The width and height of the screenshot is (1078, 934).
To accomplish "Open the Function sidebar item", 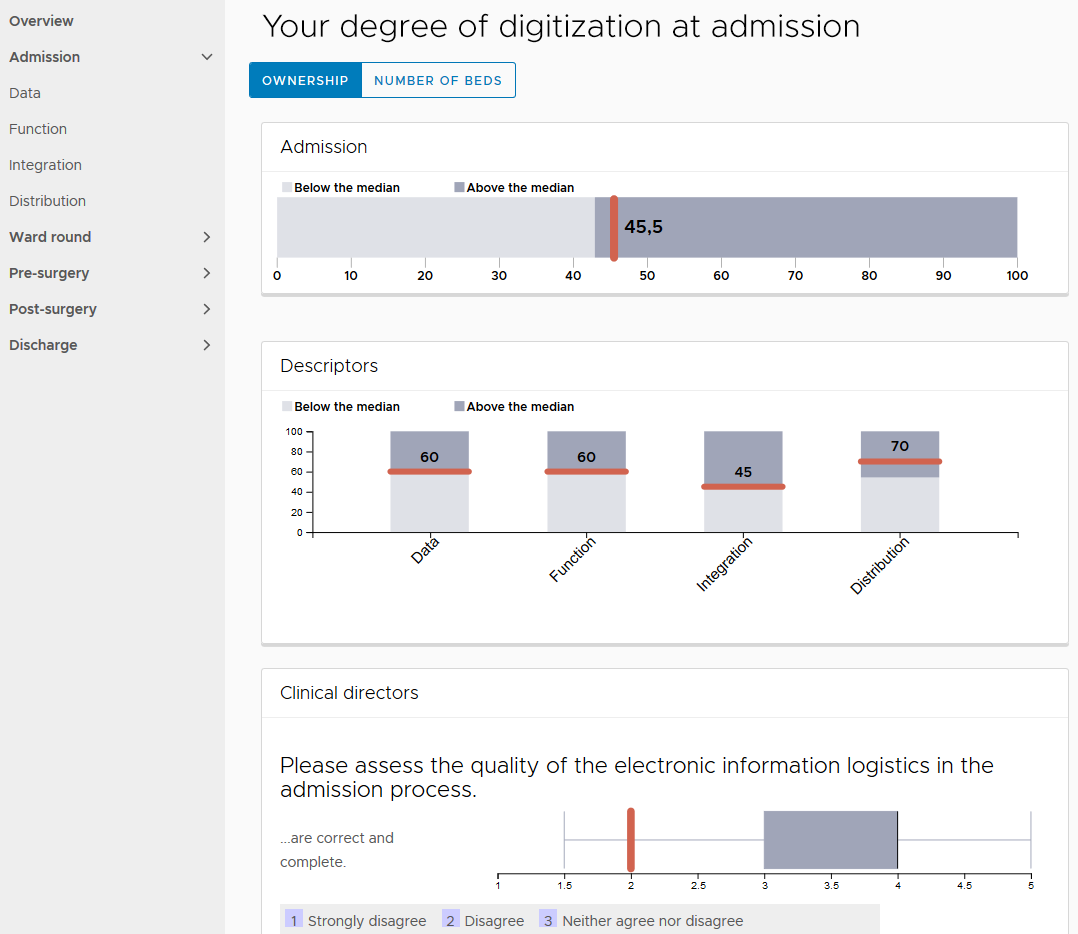I will 38,129.
